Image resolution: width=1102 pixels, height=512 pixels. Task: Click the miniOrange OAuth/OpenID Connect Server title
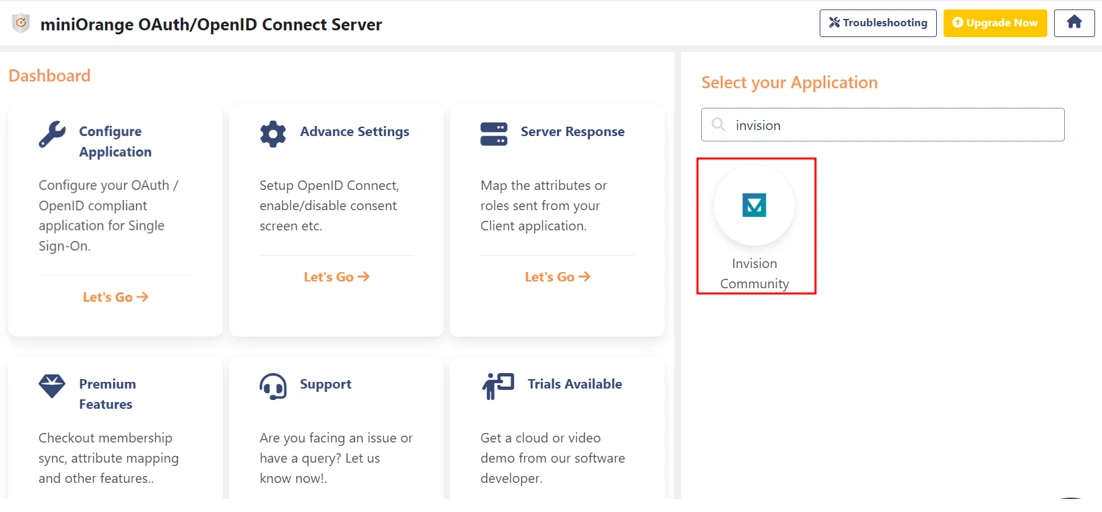click(211, 25)
